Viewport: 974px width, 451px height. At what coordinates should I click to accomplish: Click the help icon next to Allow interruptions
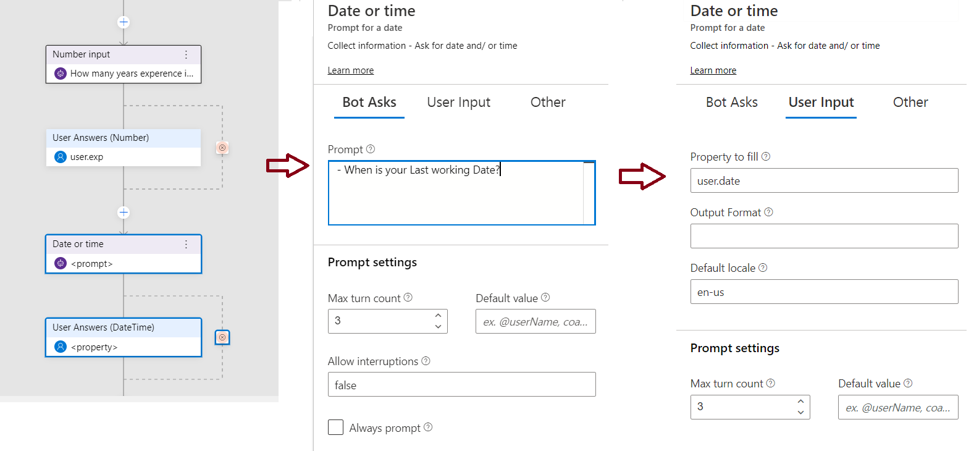[426, 361]
